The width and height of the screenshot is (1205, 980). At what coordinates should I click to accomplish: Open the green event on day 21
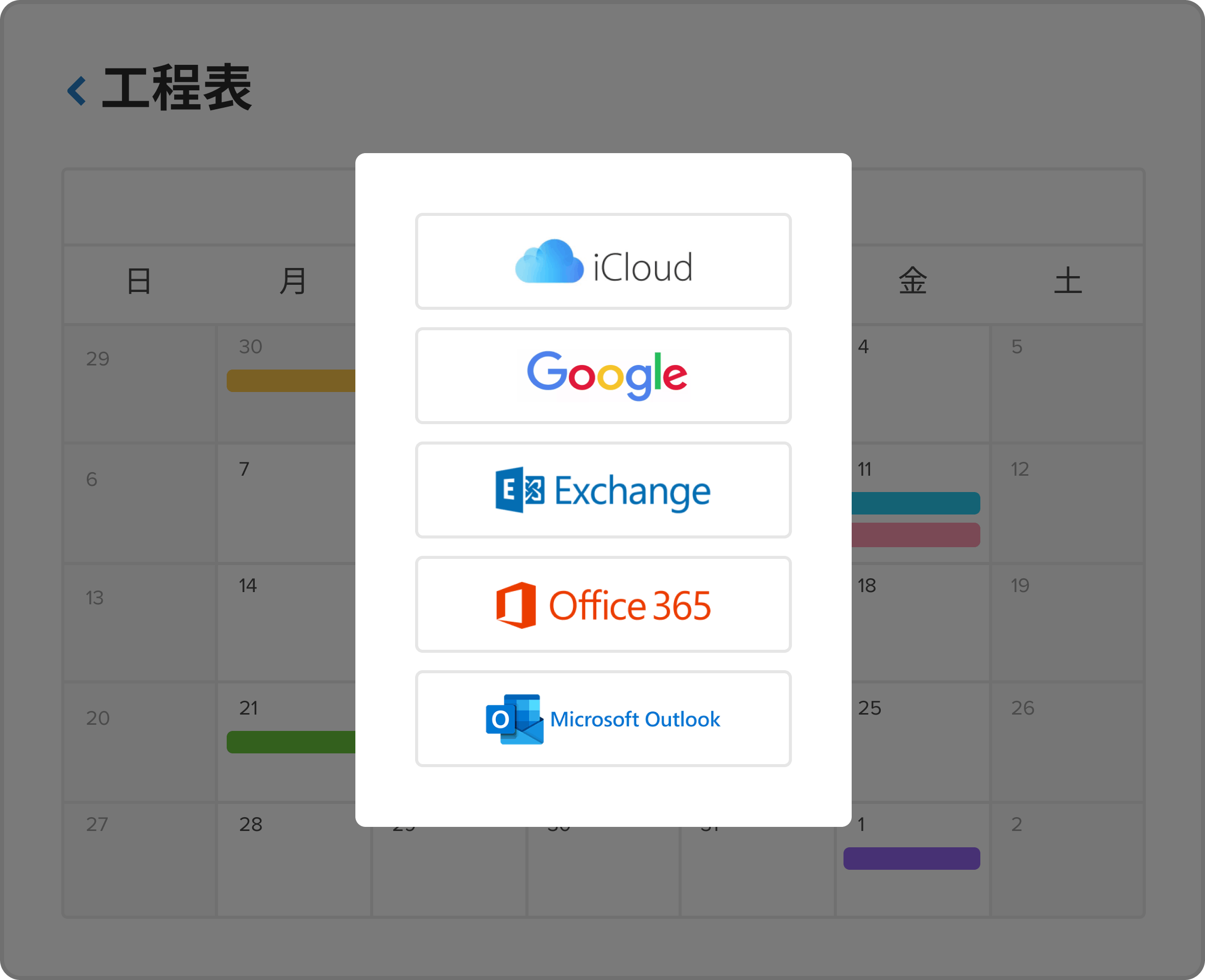coord(291,742)
